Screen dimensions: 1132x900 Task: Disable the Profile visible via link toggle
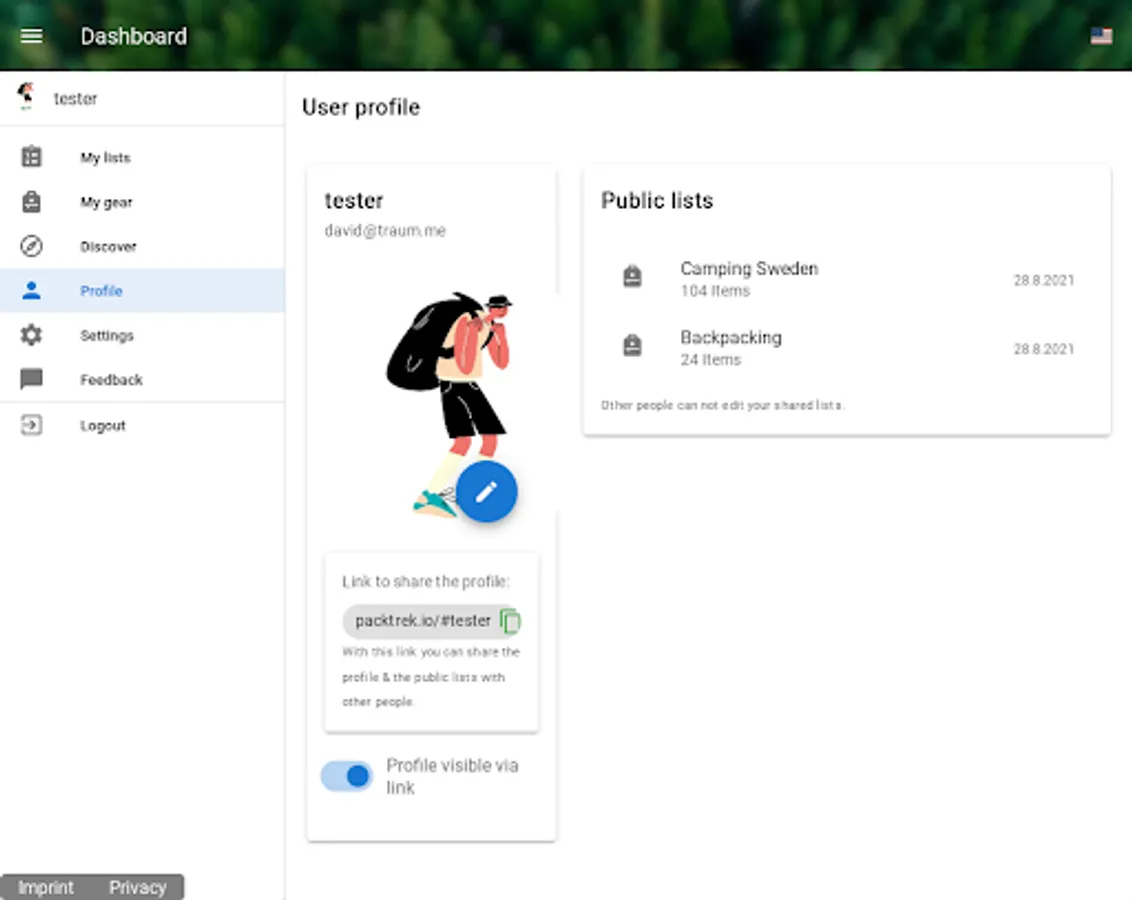(x=346, y=776)
